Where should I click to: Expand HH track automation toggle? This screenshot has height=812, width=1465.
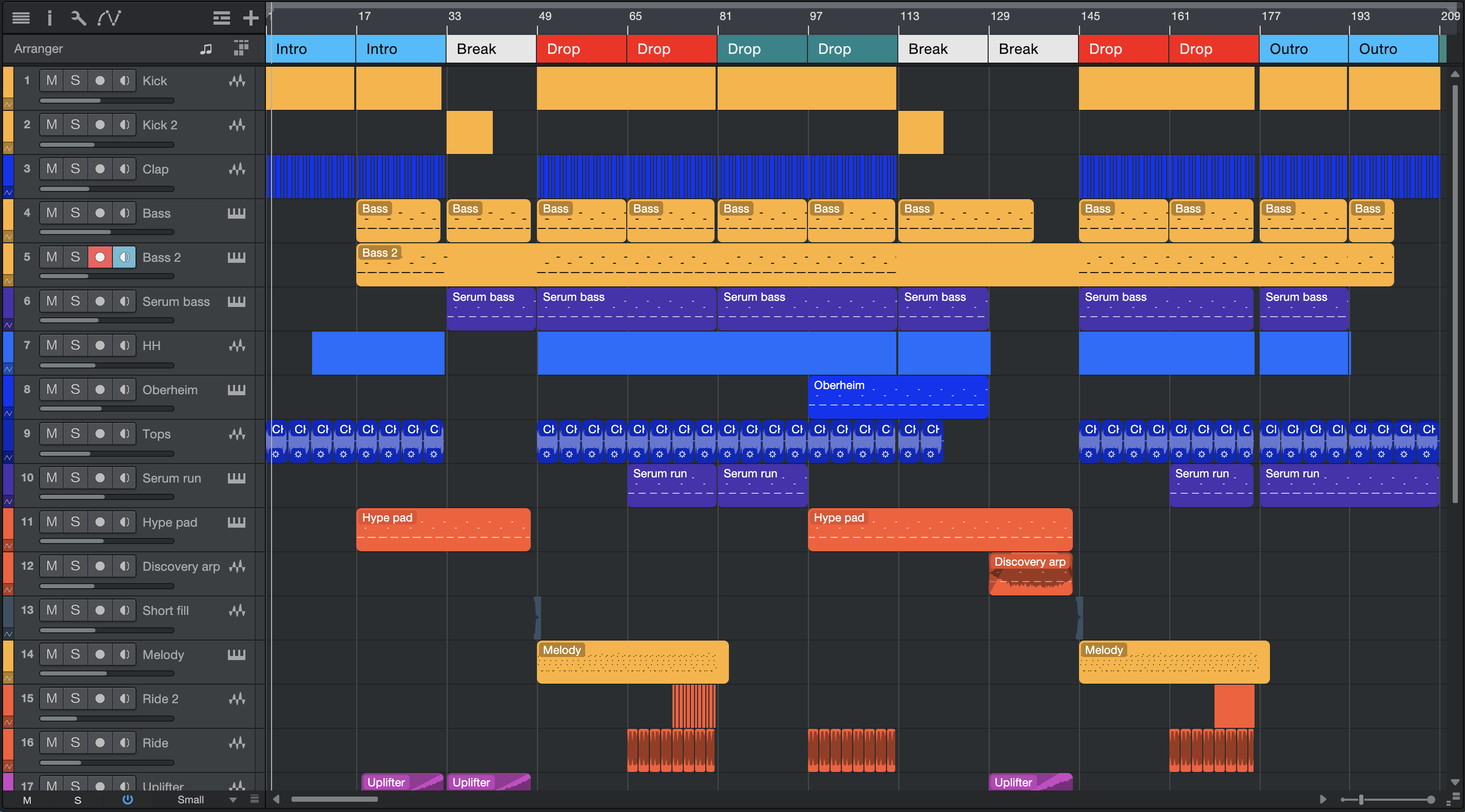(8, 369)
